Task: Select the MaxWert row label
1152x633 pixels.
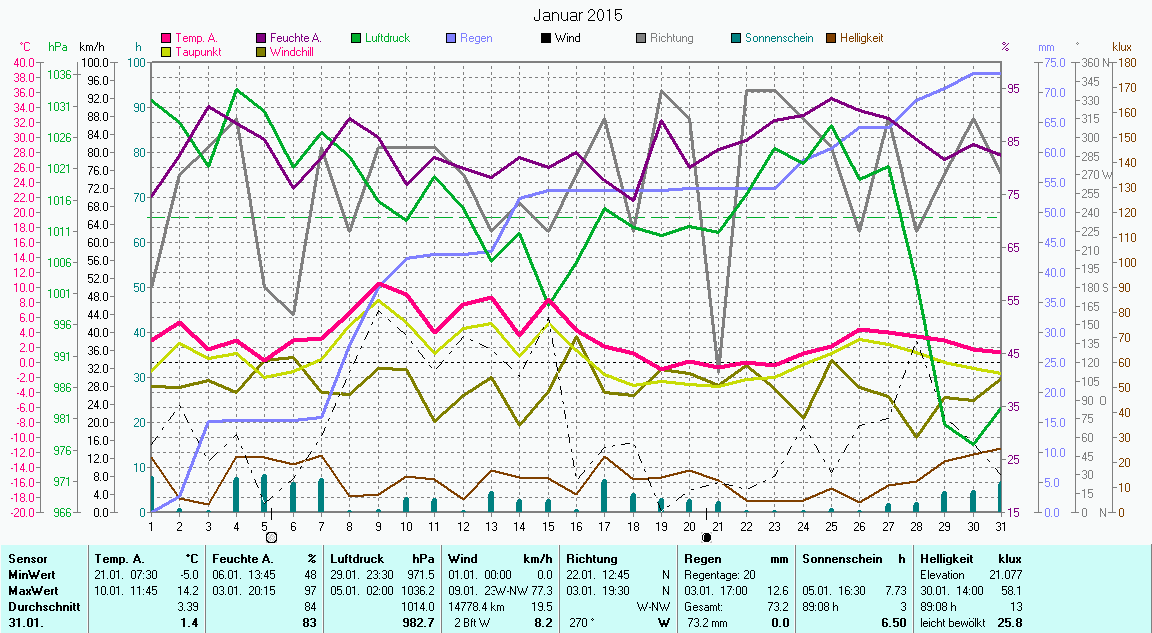Action: (x=31, y=591)
